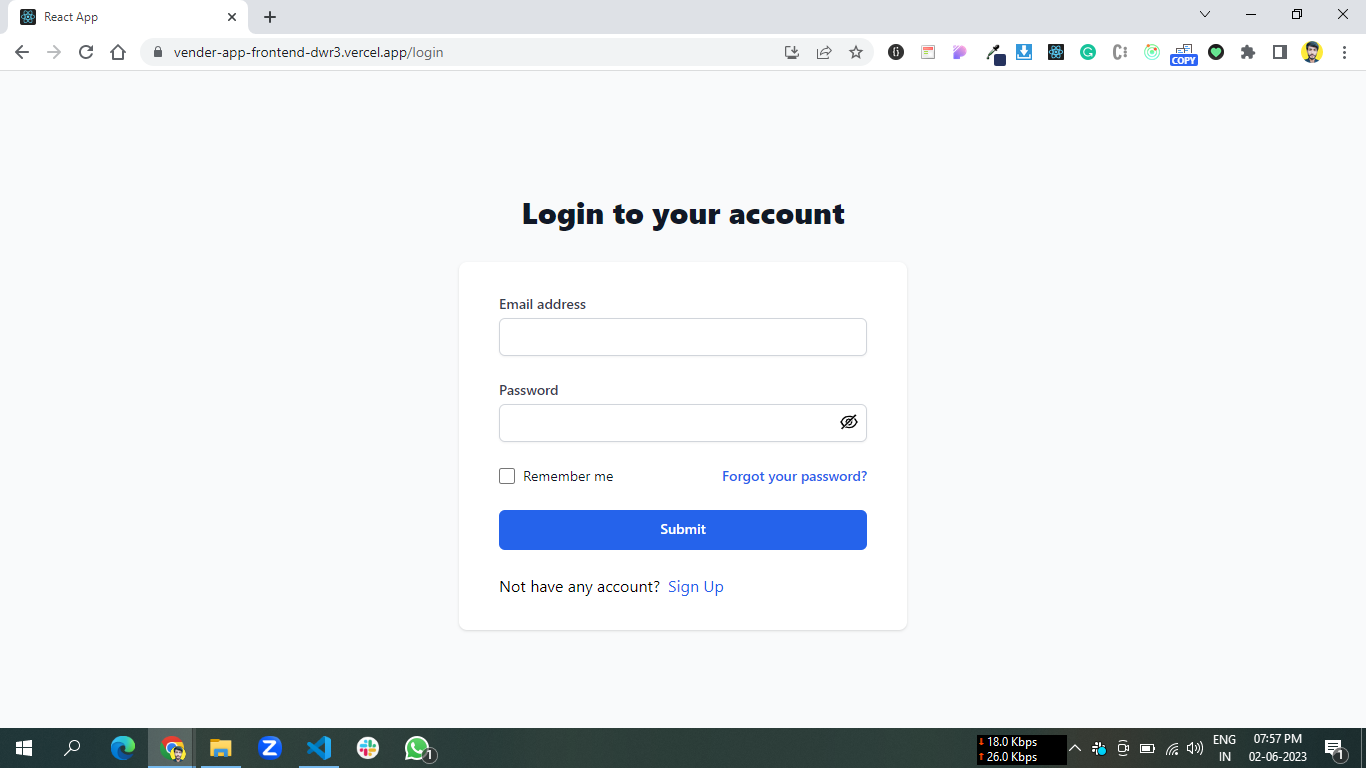Open the Extensions puzzle icon
The image size is (1366, 768).
click(1248, 52)
